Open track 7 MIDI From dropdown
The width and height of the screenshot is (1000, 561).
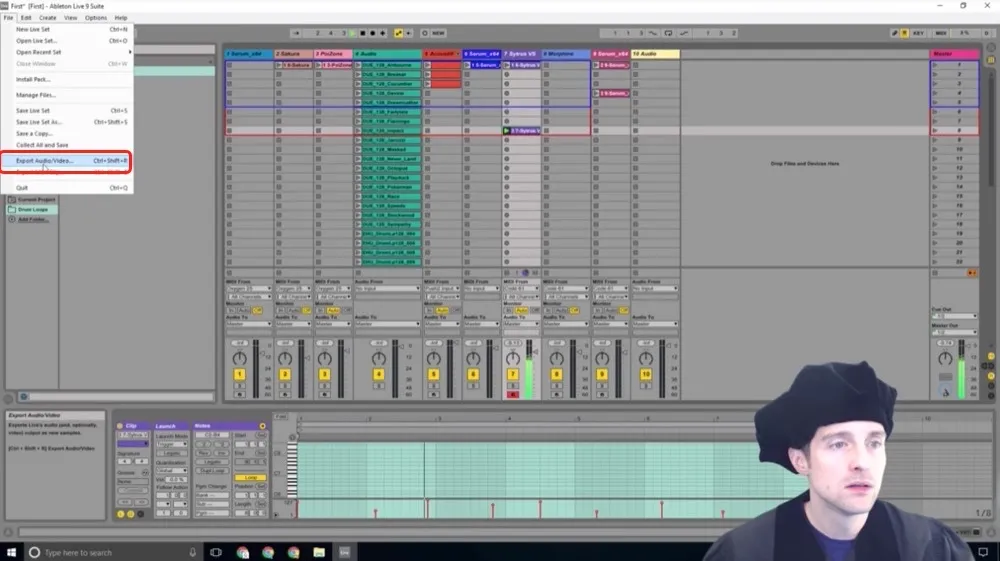click(x=521, y=289)
